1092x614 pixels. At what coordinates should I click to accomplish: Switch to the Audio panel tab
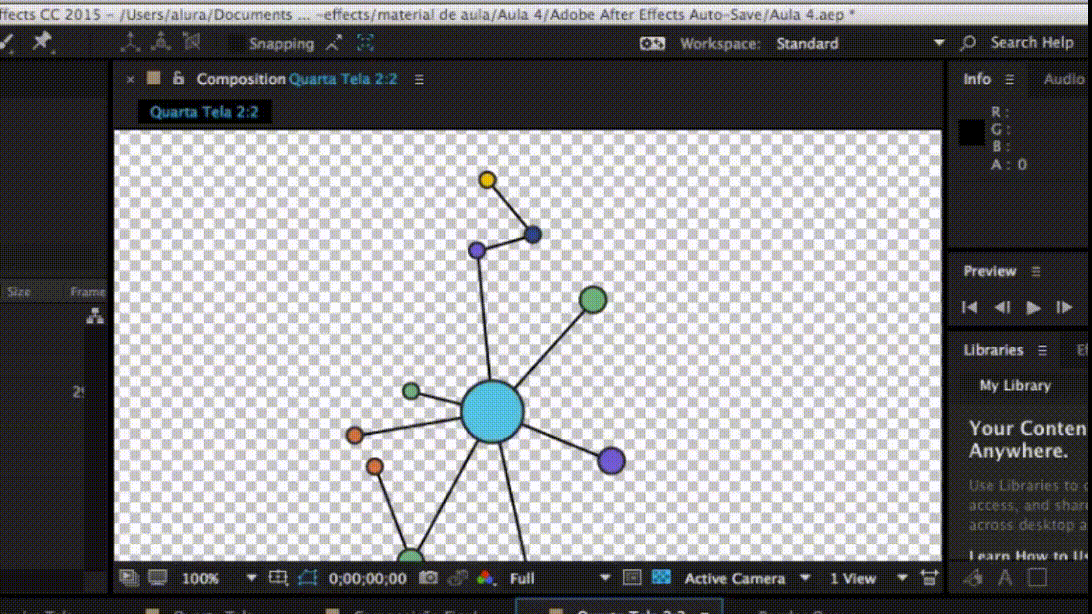(1063, 79)
